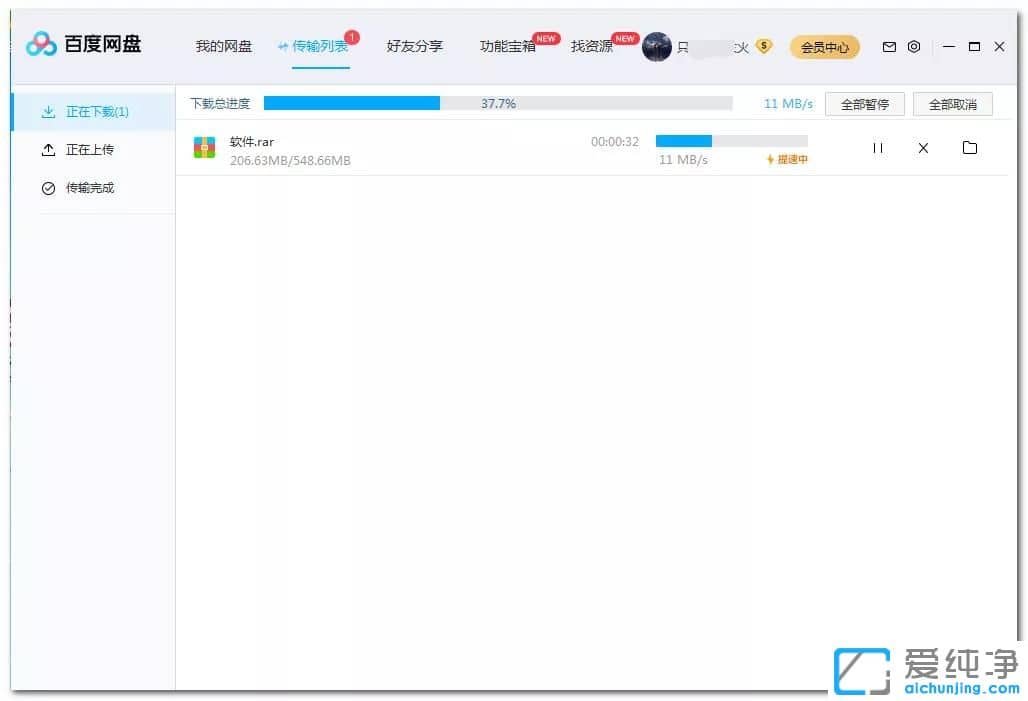The width and height of the screenshot is (1028, 701).
Task: Open settings via the gear icon
Action: coord(914,47)
